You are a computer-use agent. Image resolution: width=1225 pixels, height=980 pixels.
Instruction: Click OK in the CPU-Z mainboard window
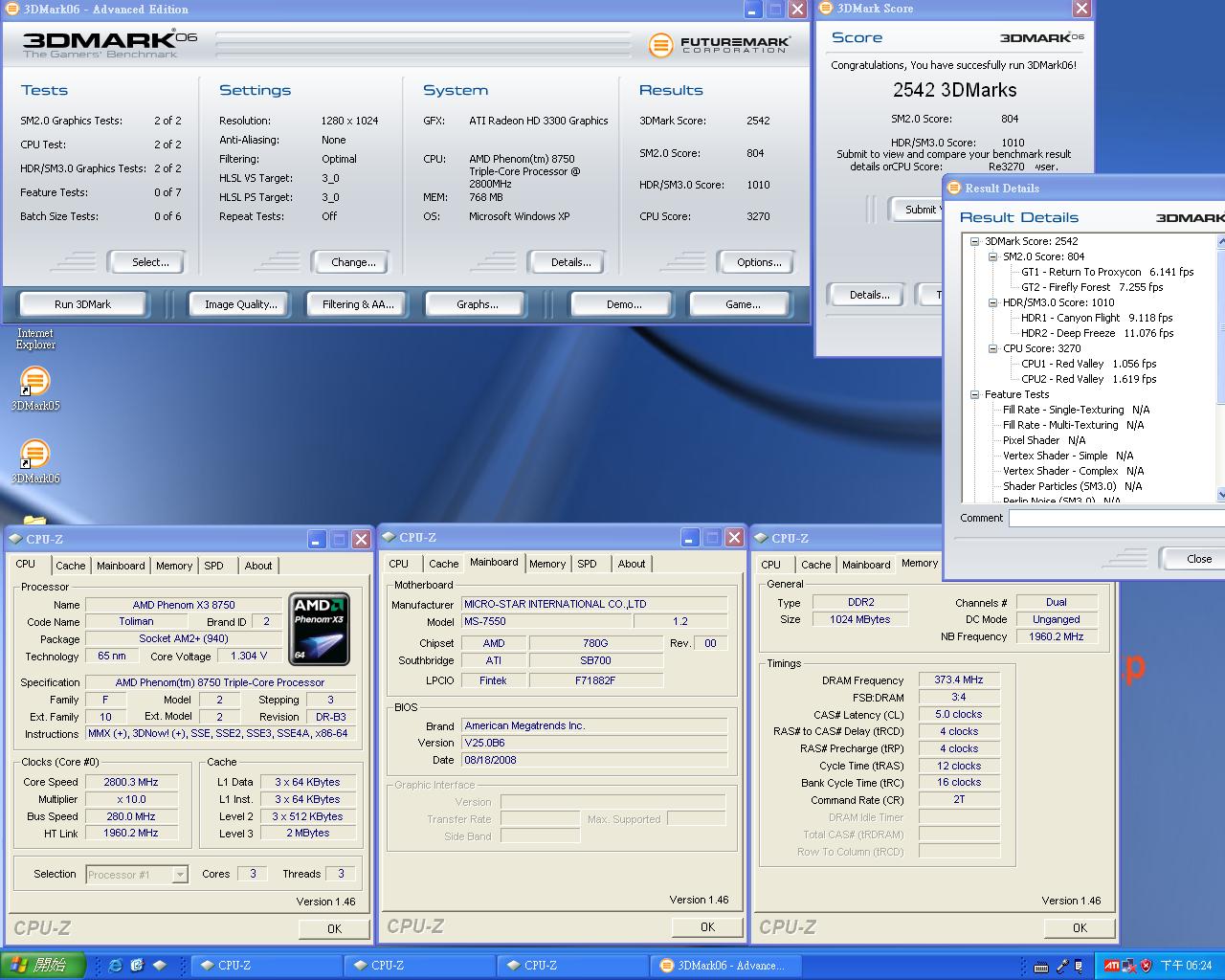pyautogui.click(x=707, y=926)
